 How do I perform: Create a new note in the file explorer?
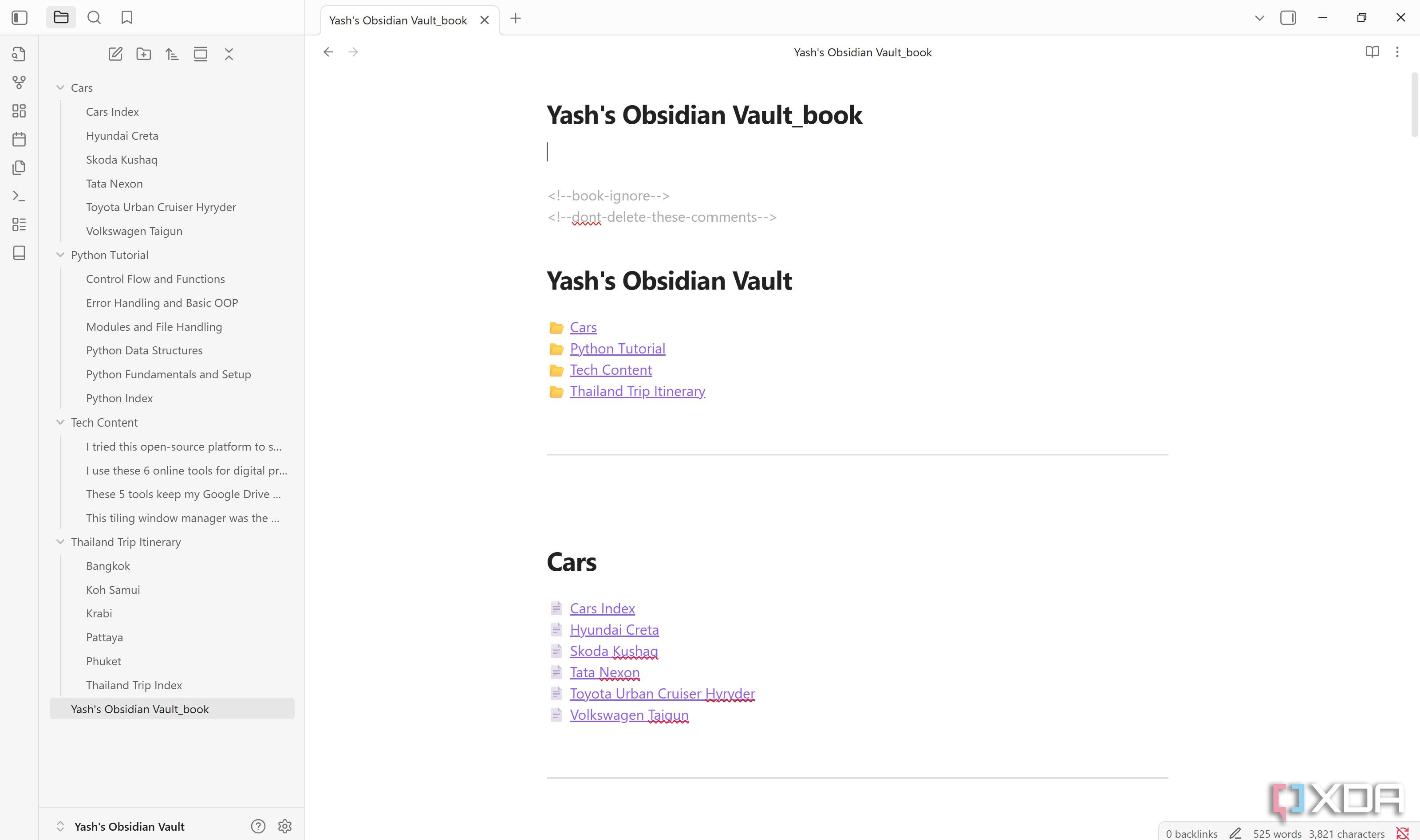[115, 55]
